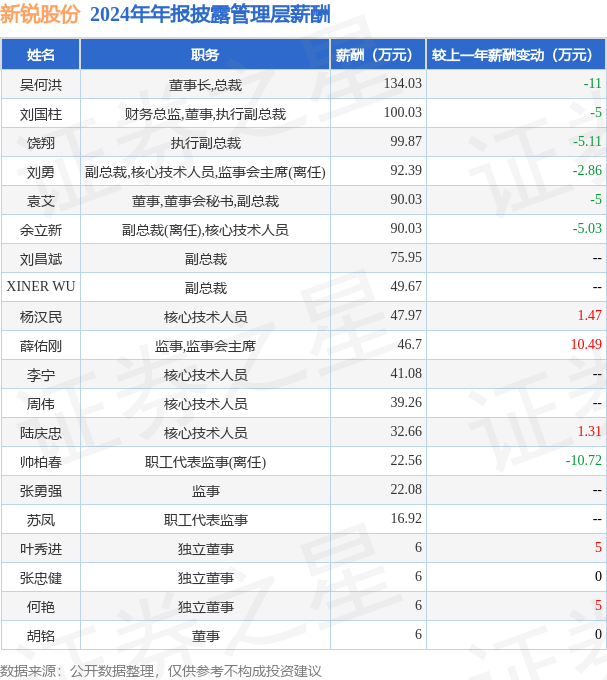The image size is (607, 680).
Task: Click the position 财务总监,董事,执行副总裁
Action: click(205, 114)
